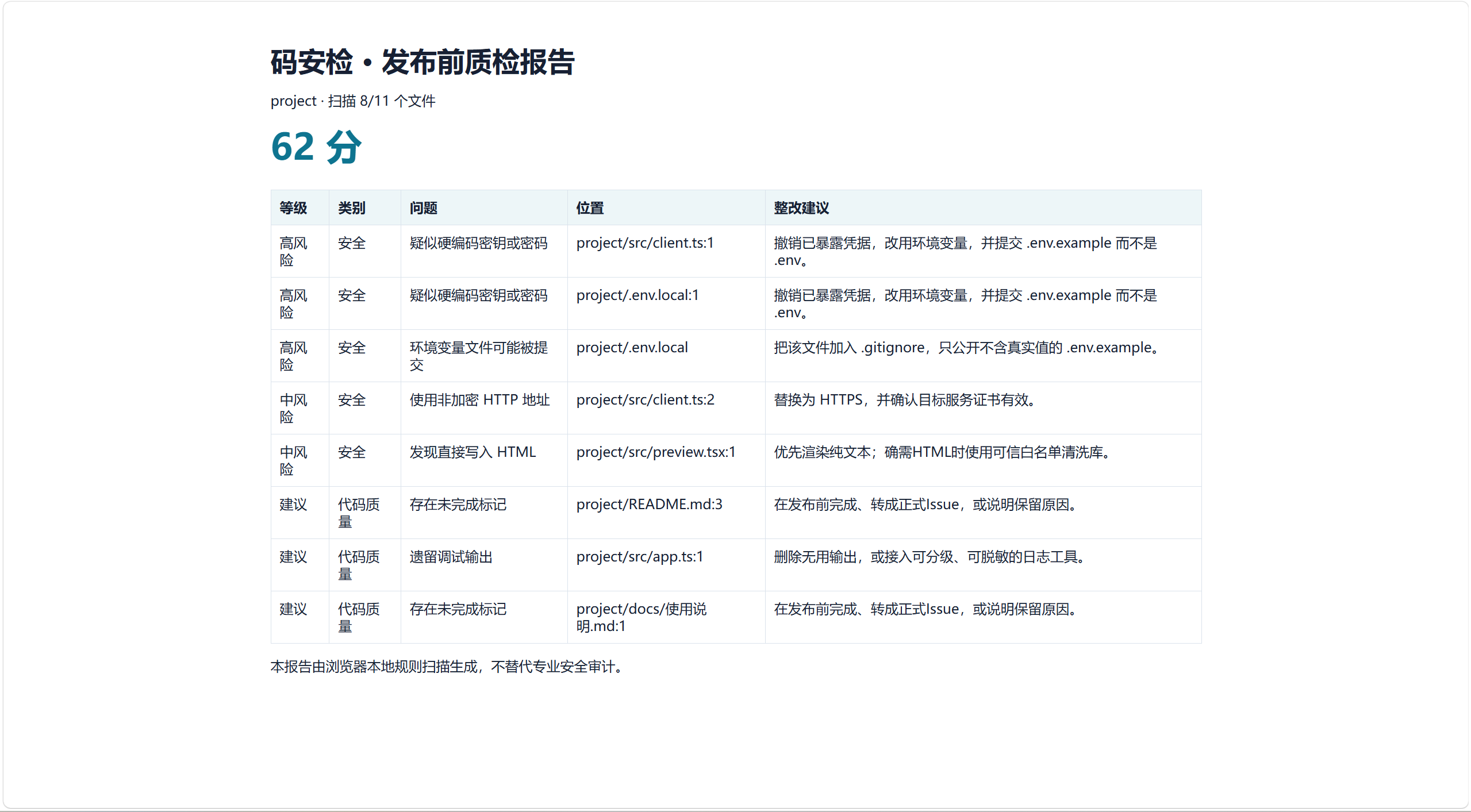1471x812 pixels.
Task: Click '疑似硬编码密钥或密码' in the client.ts:1 row
Action: [x=478, y=243]
